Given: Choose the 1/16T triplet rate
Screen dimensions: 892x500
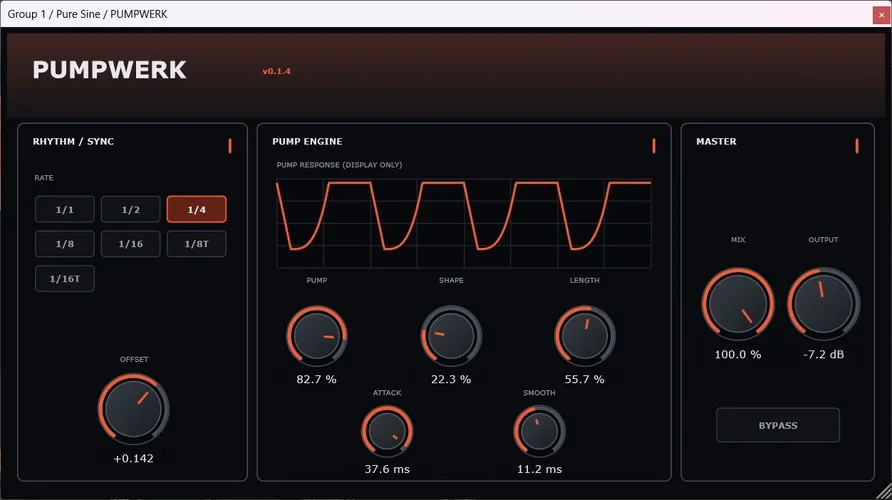Looking at the screenshot, I should [65, 279].
